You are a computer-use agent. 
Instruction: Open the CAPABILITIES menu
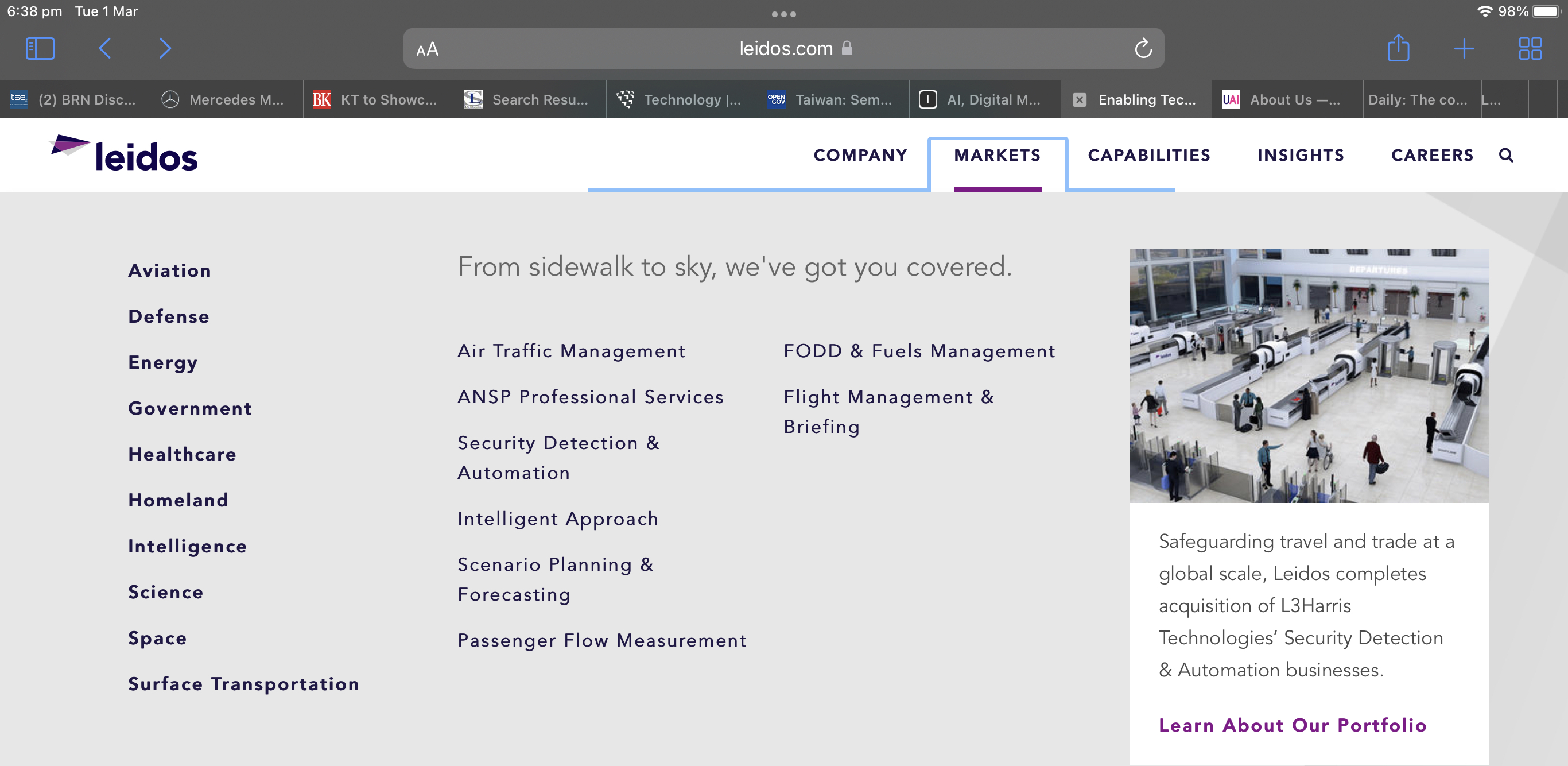[1149, 155]
